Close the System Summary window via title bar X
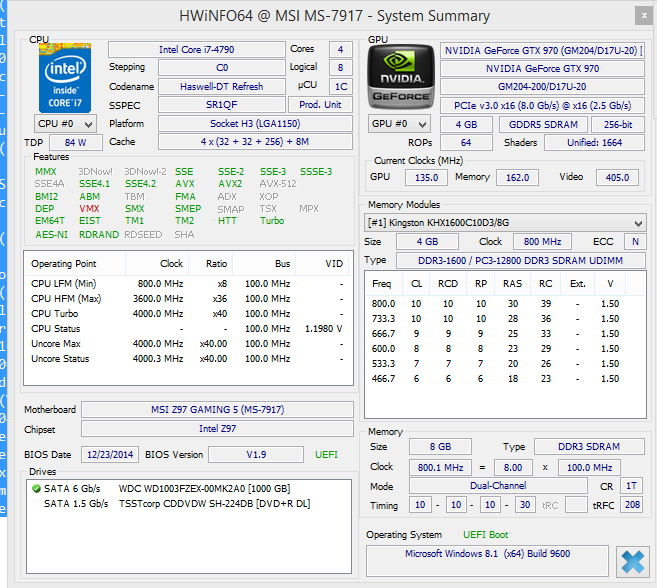Viewport: 657px width, 588px height. tap(644, 16)
